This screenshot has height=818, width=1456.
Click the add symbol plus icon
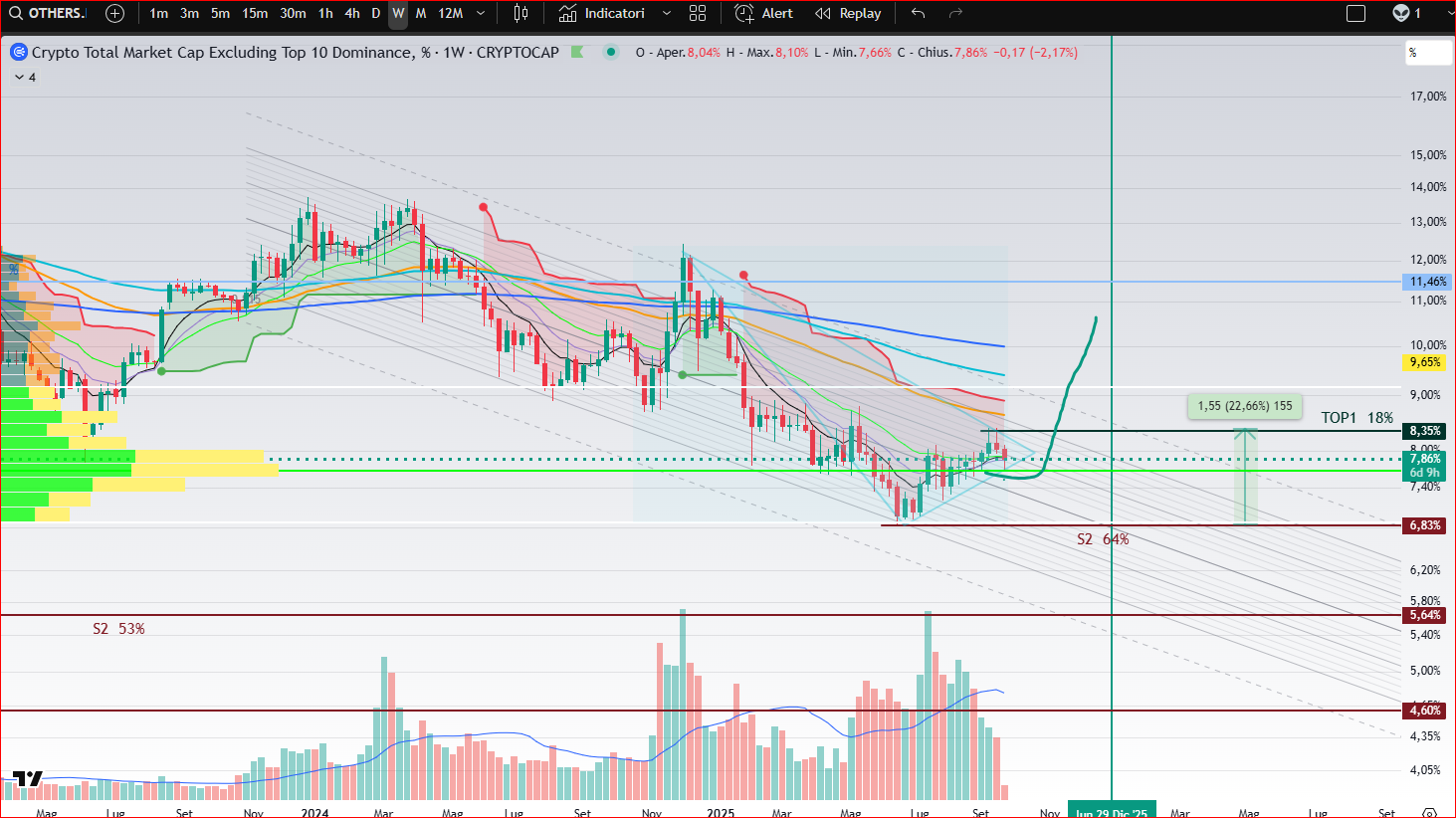tap(114, 13)
